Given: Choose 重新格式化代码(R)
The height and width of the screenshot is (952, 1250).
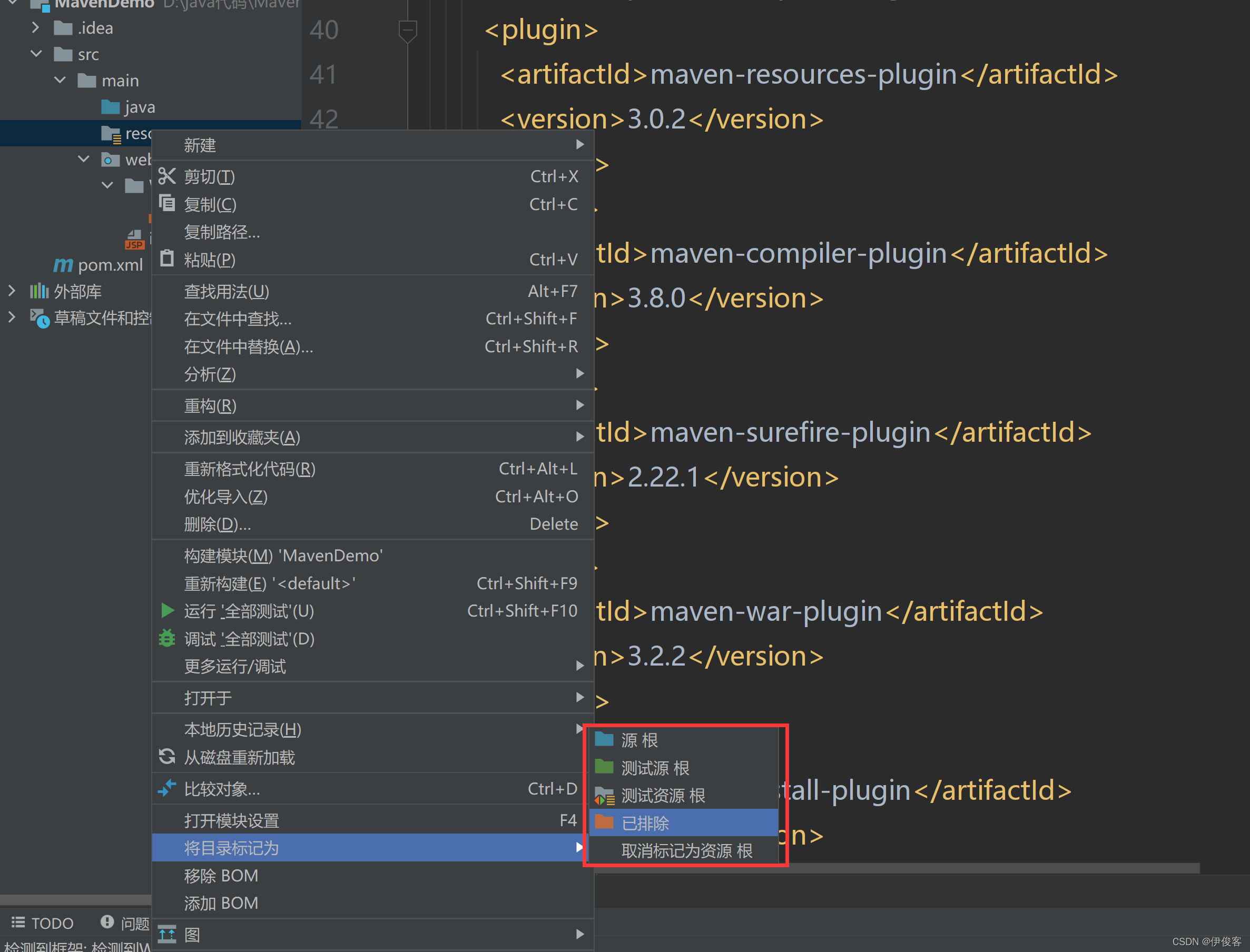Looking at the screenshot, I should click(x=373, y=469).
